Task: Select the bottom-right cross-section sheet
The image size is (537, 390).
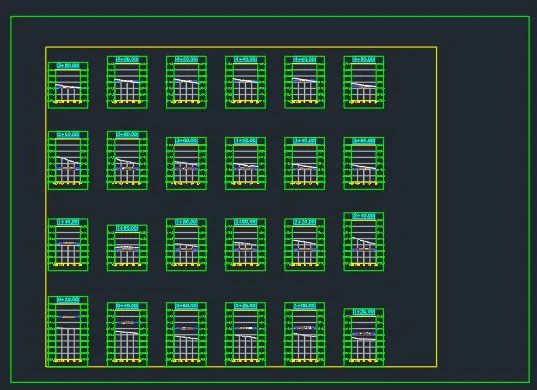Action: (364, 337)
